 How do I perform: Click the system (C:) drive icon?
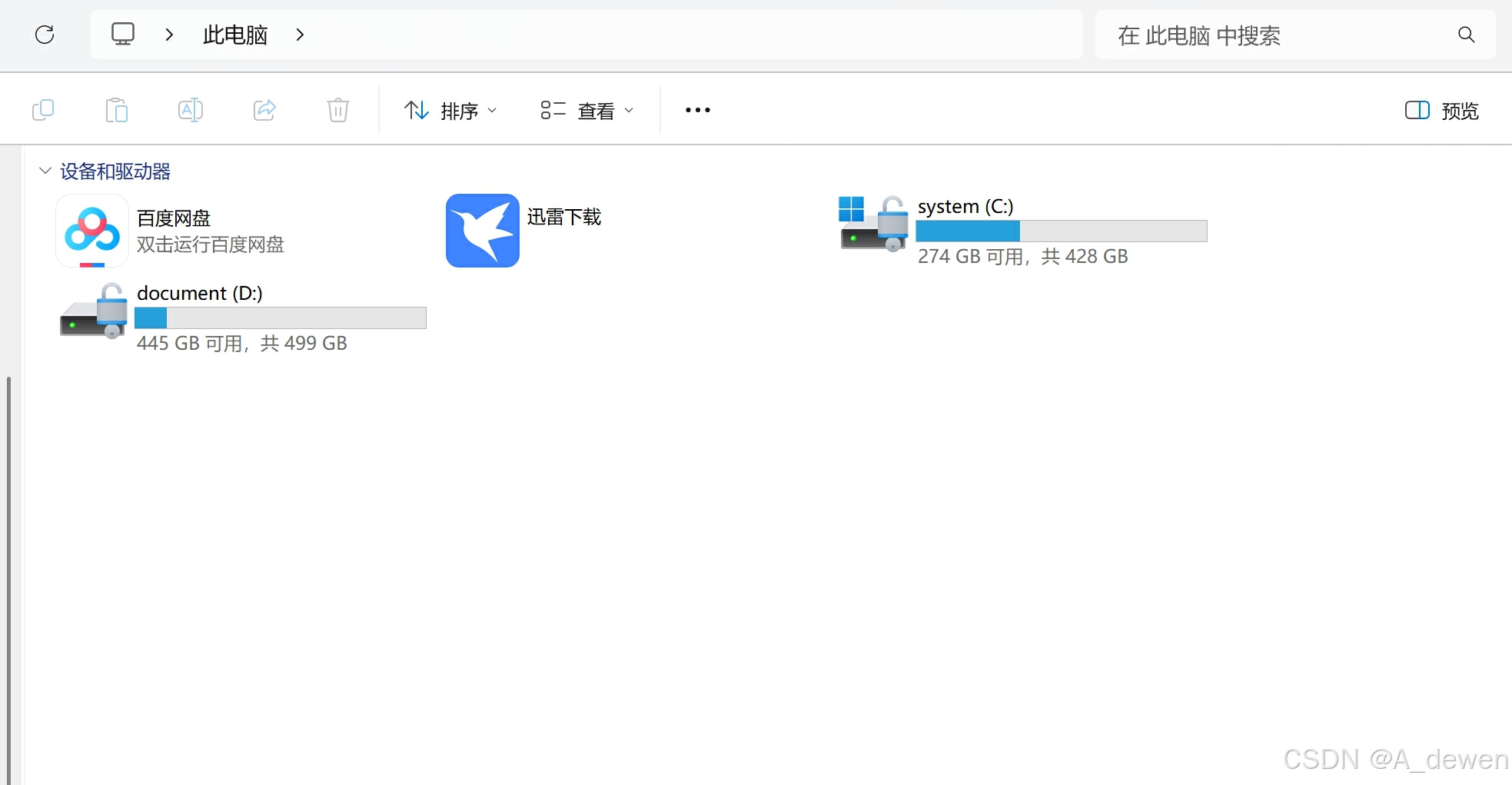873,223
